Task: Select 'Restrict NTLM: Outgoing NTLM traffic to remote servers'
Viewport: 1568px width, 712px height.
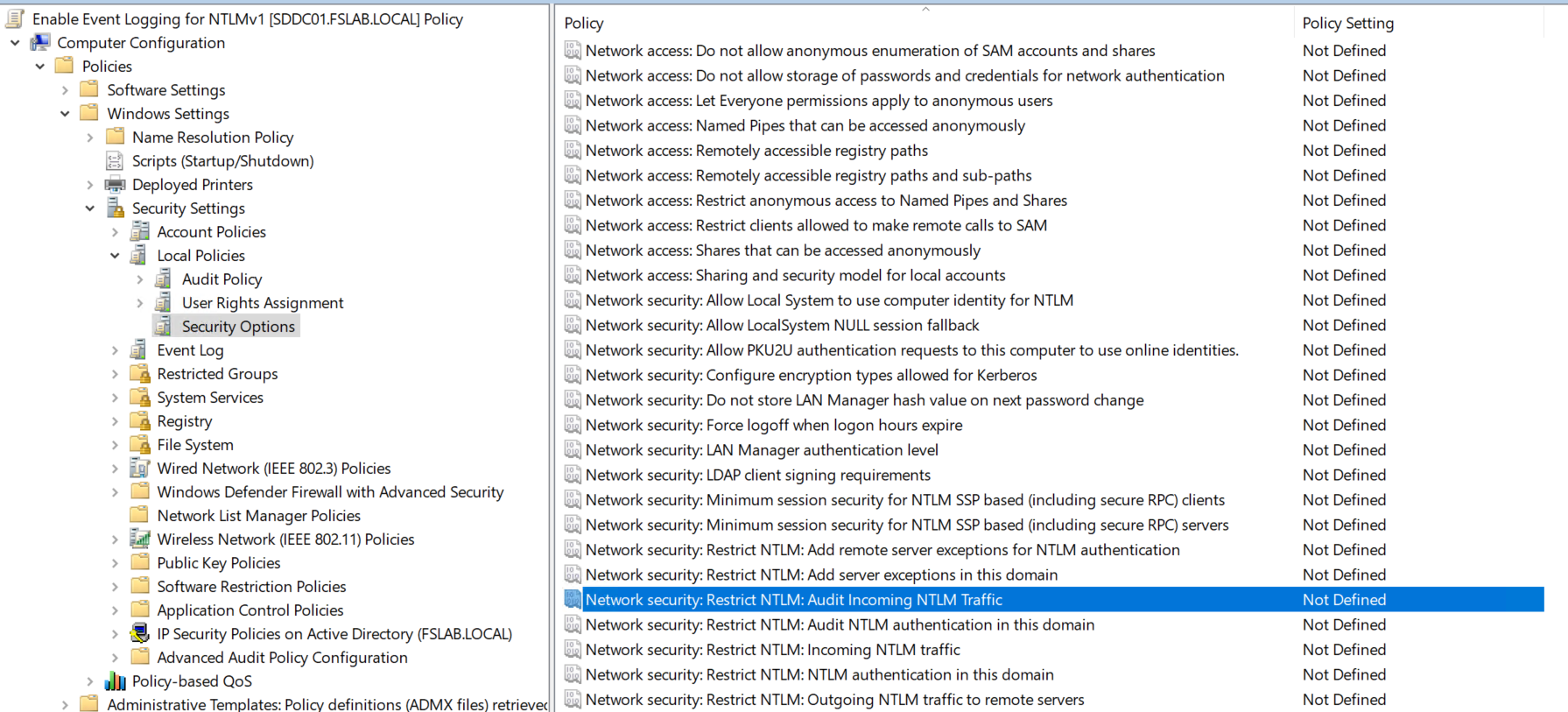Action: coord(834,699)
